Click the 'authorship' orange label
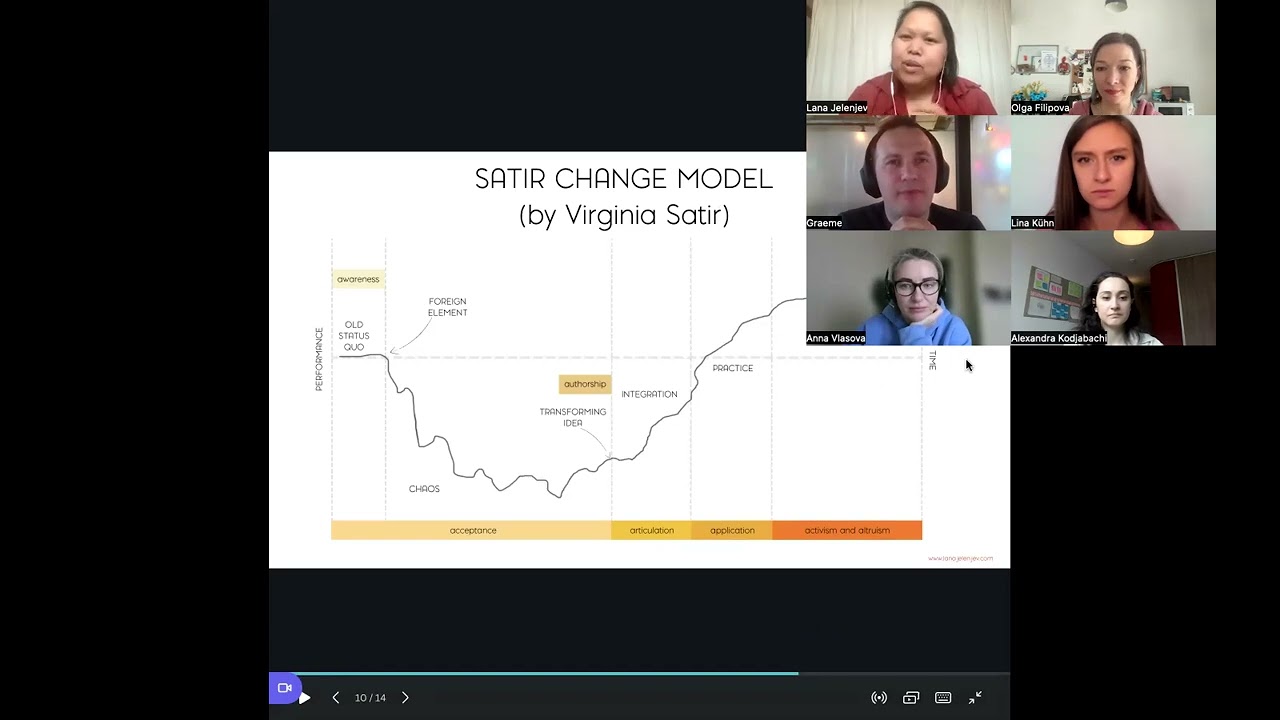1280x720 pixels. click(585, 384)
